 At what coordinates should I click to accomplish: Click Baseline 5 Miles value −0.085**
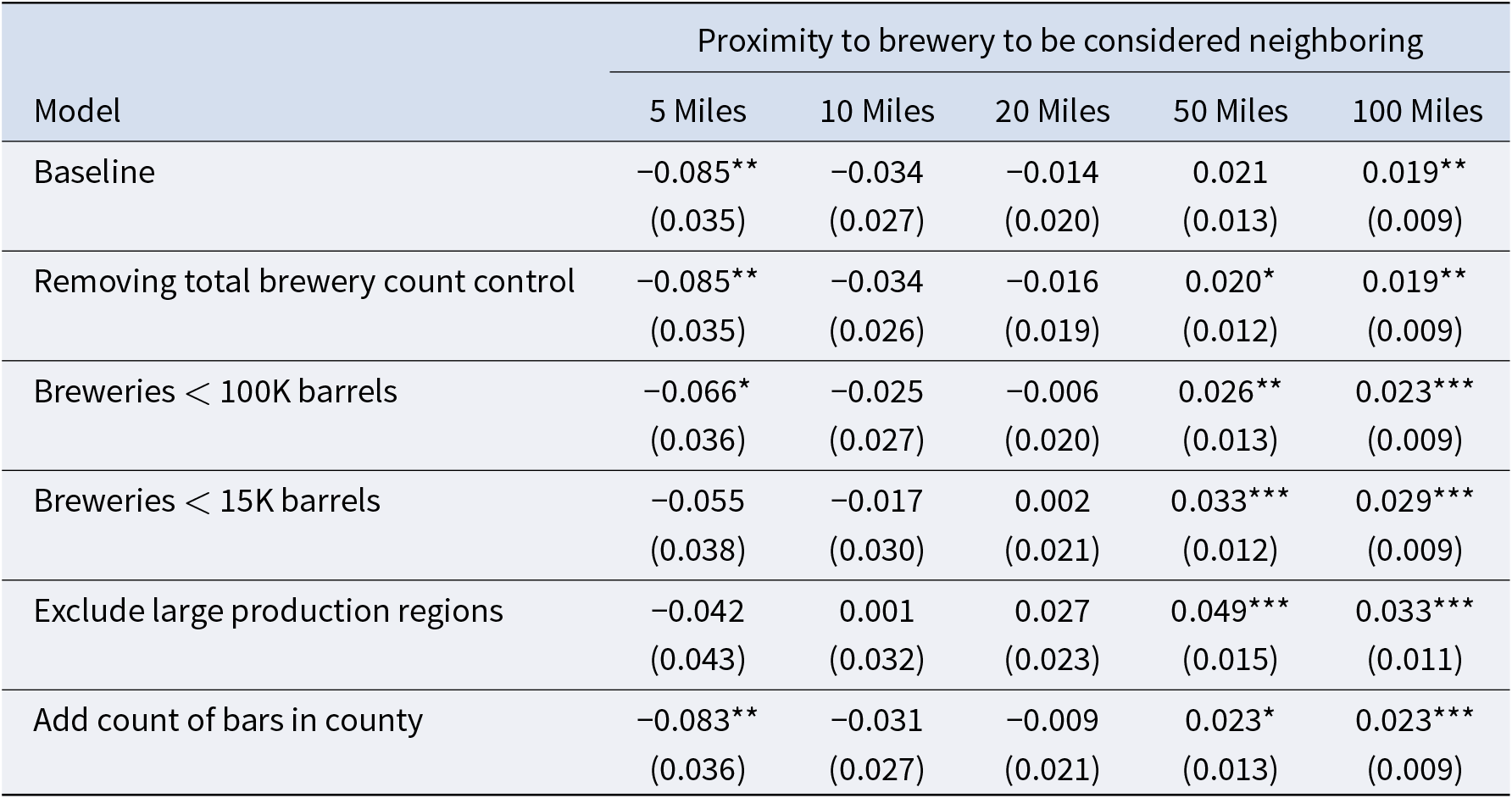697,172
